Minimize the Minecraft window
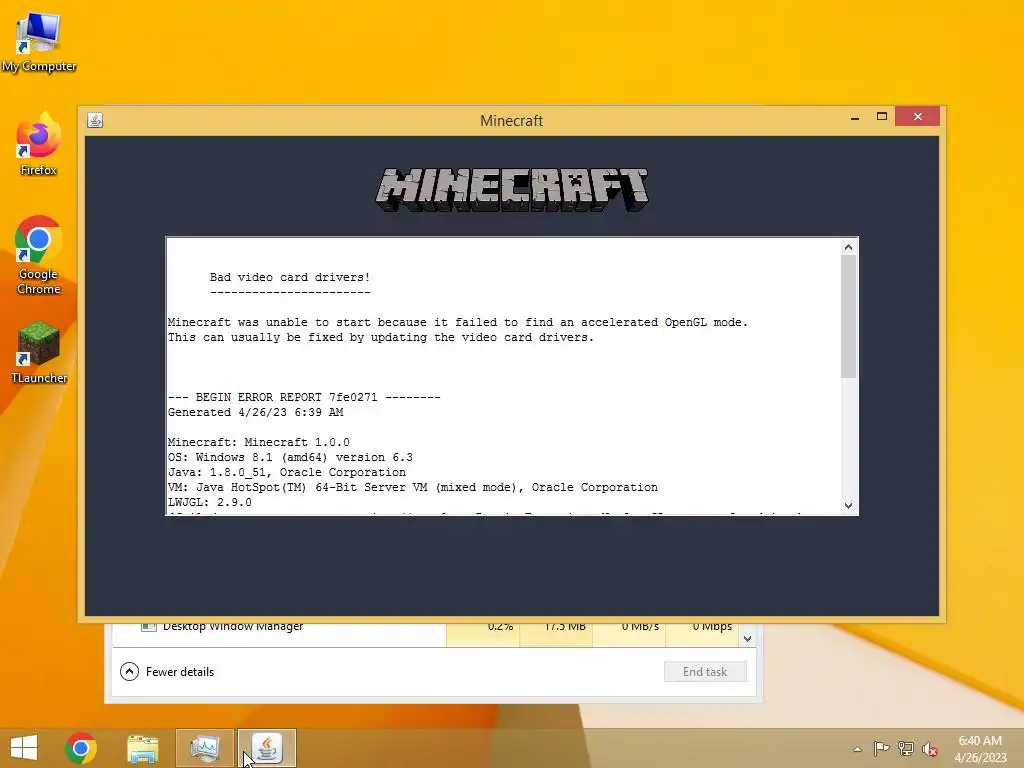 pyautogui.click(x=855, y=118)
